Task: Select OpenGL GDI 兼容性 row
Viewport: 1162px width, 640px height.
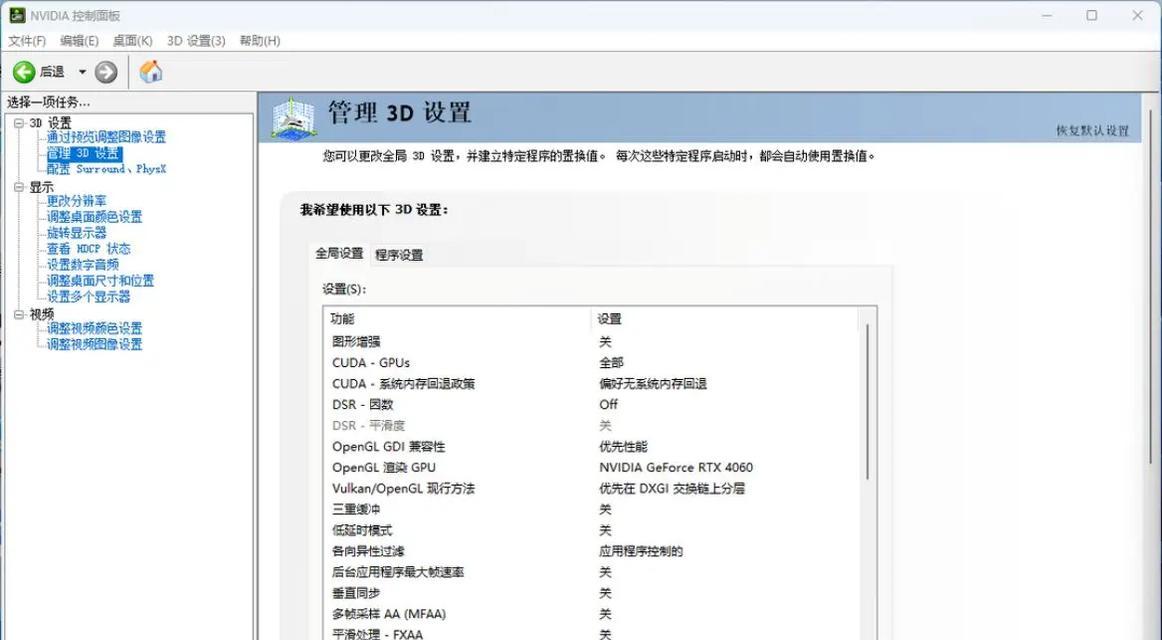Action: pyautogui.click(x=593, y=447)
